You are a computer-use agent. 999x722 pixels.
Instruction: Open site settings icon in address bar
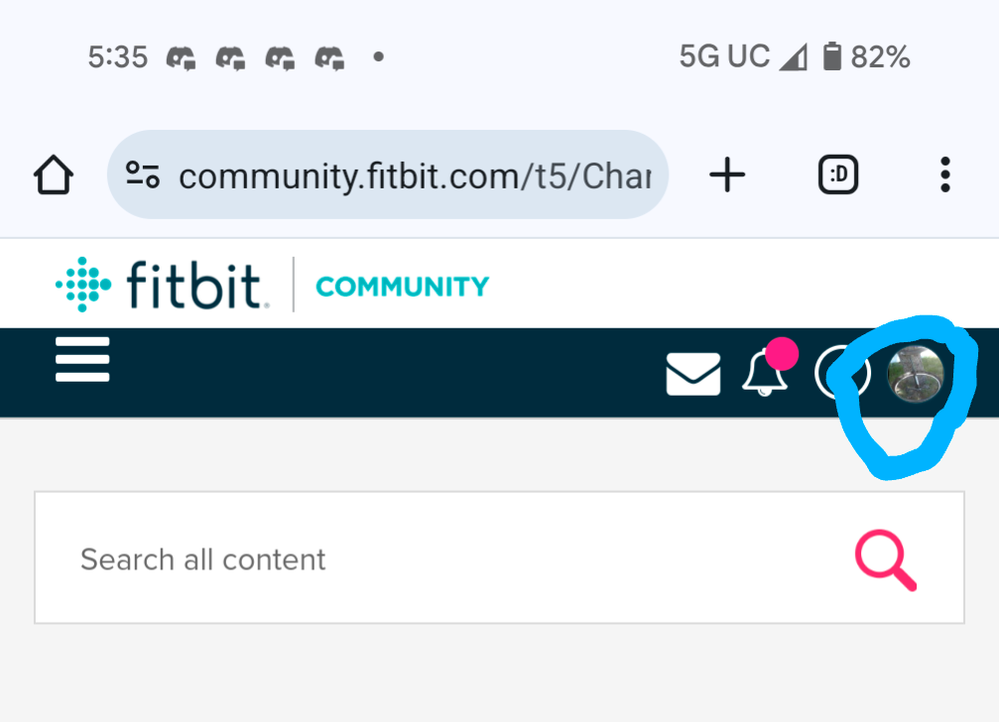(143, 175)
